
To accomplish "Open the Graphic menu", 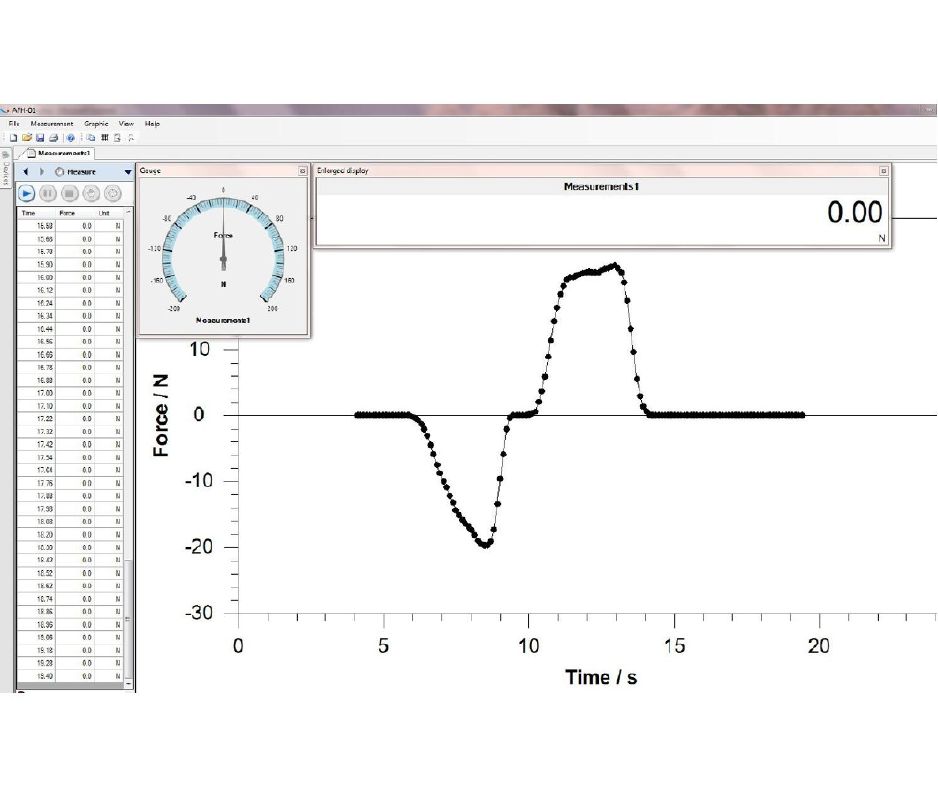I will pos(96,123).
